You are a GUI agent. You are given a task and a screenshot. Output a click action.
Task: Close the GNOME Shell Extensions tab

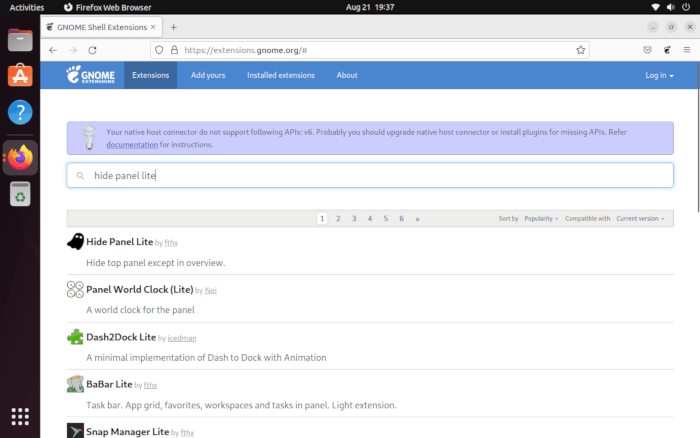click(x=153, y=27)
